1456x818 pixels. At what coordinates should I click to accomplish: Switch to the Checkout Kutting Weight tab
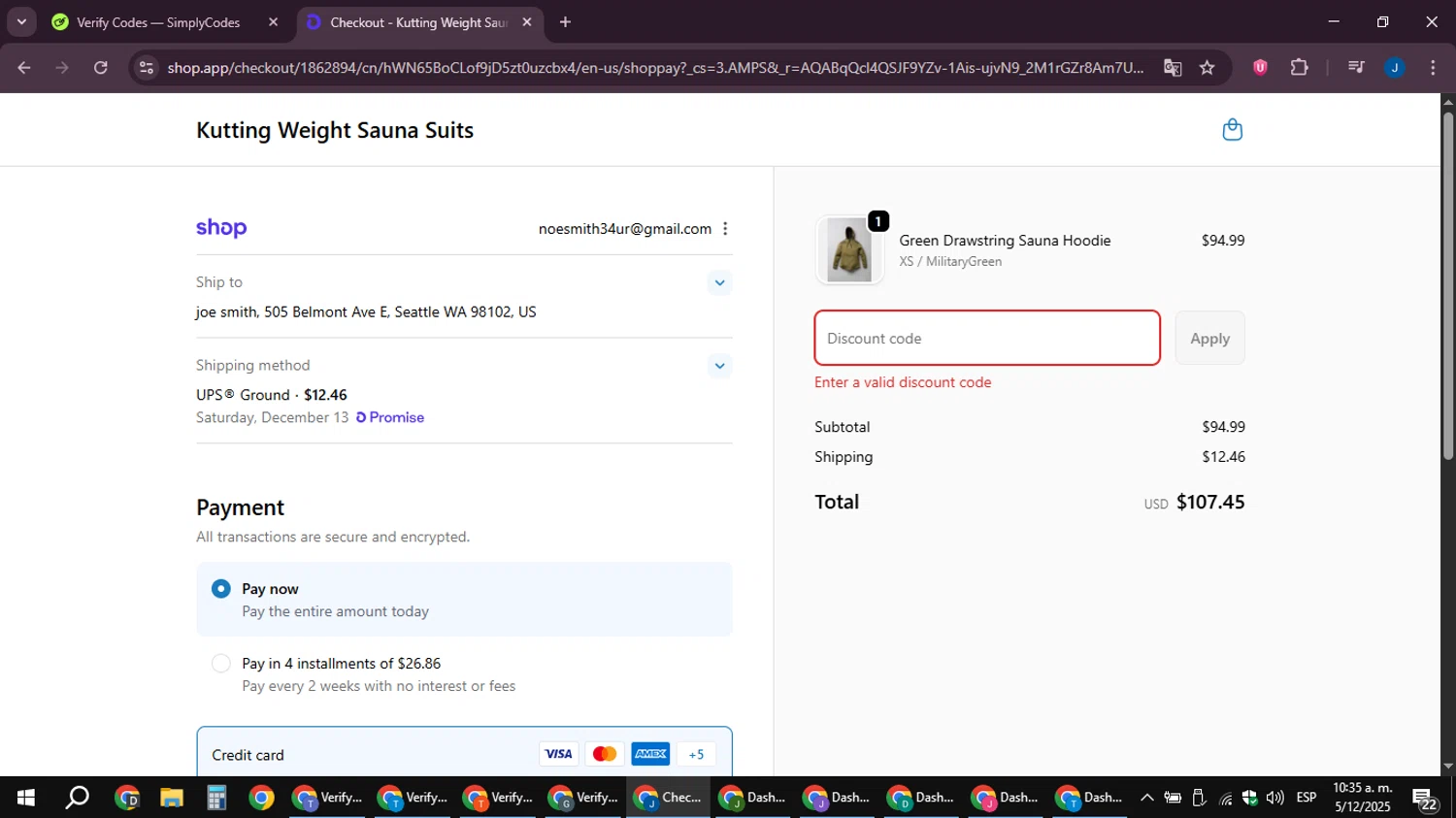click(419, 22)
